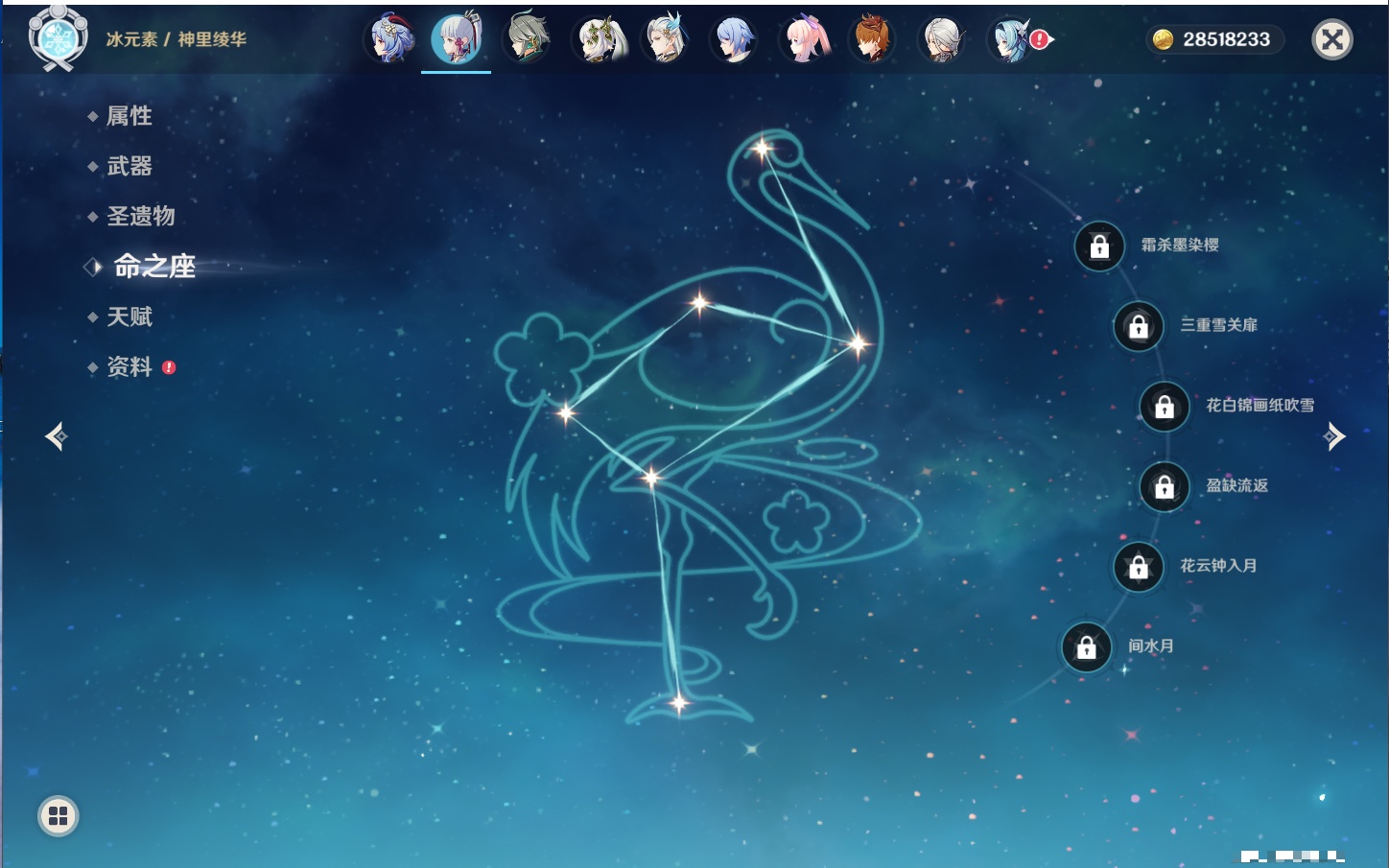Select Eula's avatar with the red alert
1389x868 pixels.
1010,39
